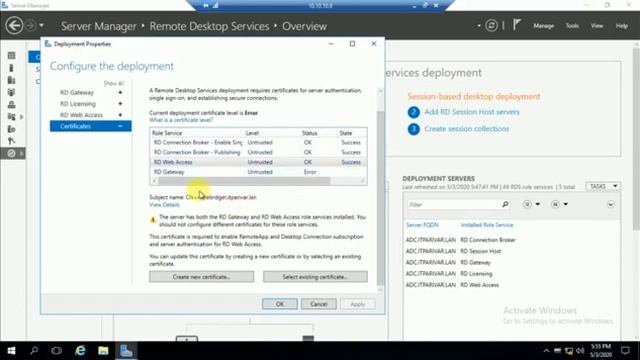Open the taskbar search icon
This screenshot has height=360, width=640.
(34, 351)
